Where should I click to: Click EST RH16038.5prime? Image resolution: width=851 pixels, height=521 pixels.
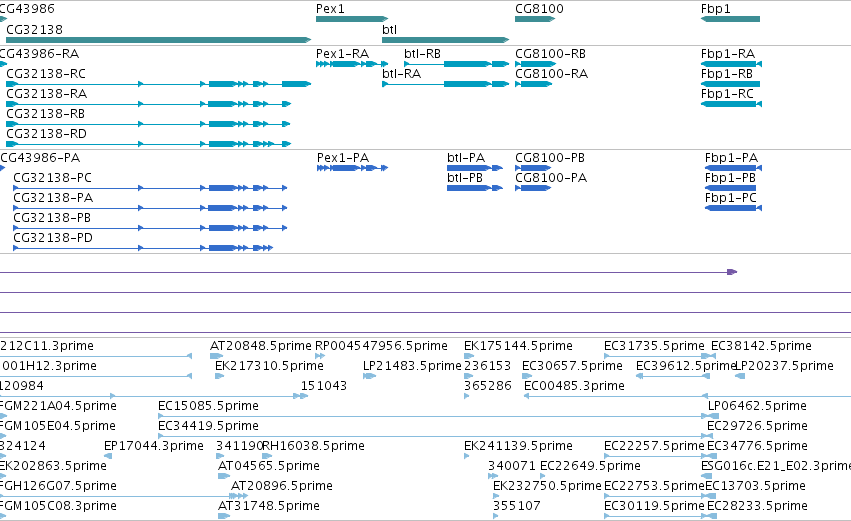pos(313,446)
